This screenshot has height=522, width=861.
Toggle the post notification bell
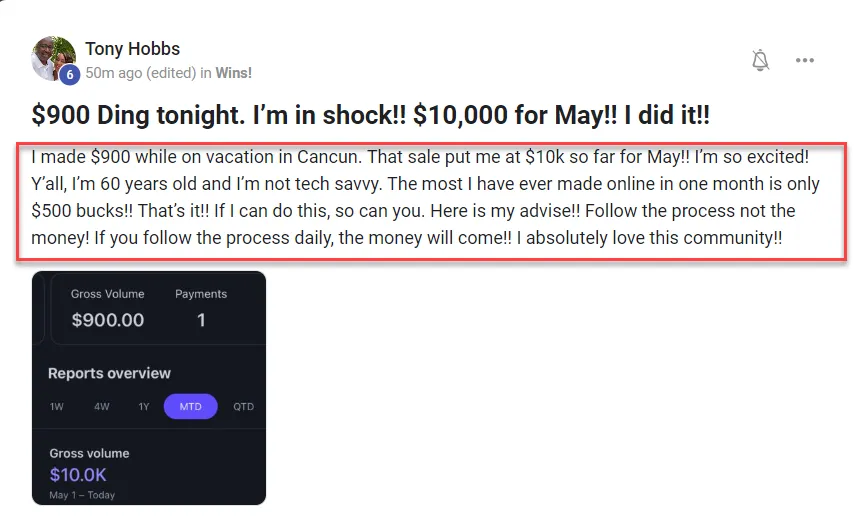click(x=761, y=60)
